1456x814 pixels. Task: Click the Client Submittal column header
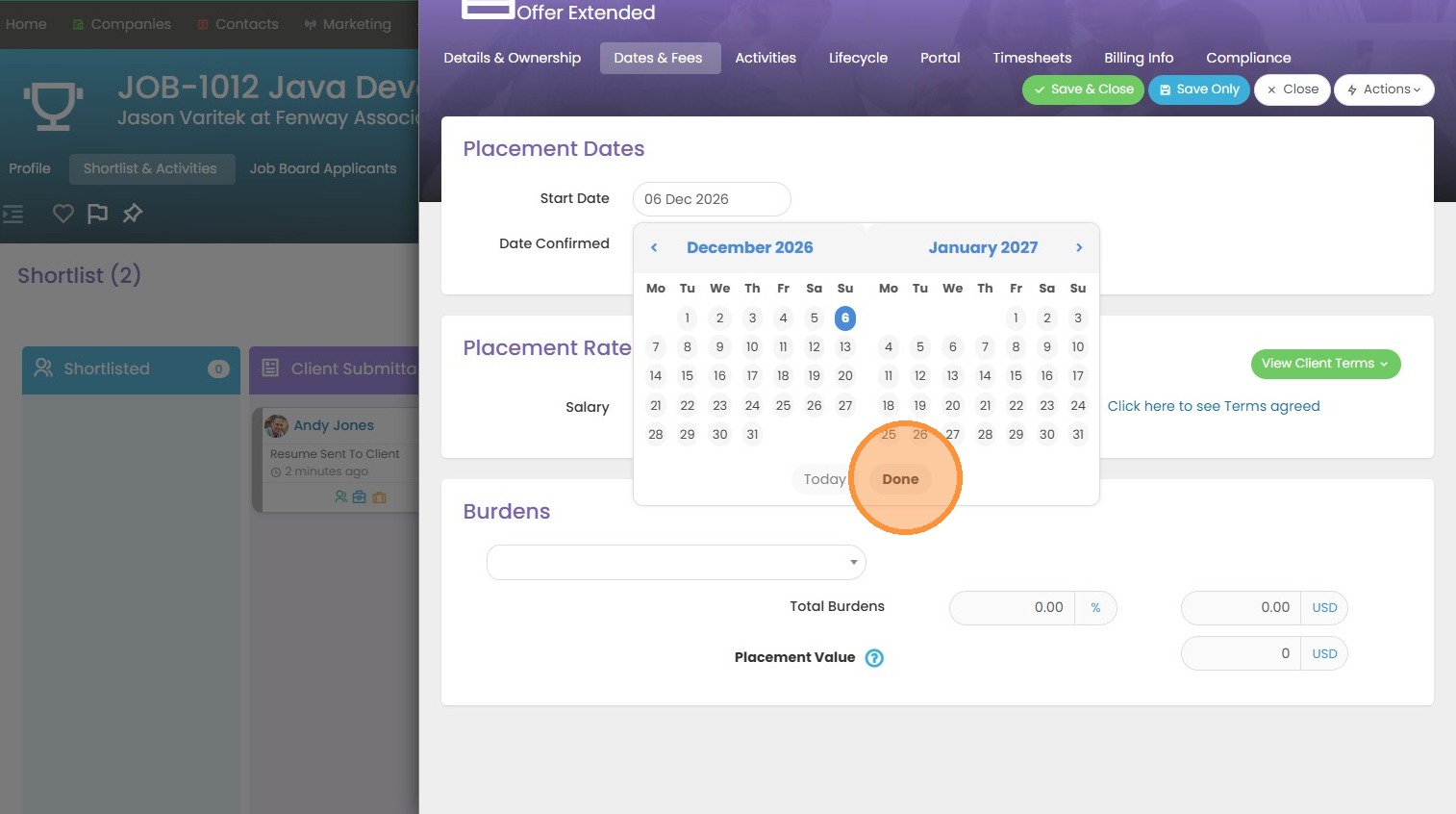click(x=335, y=369)
